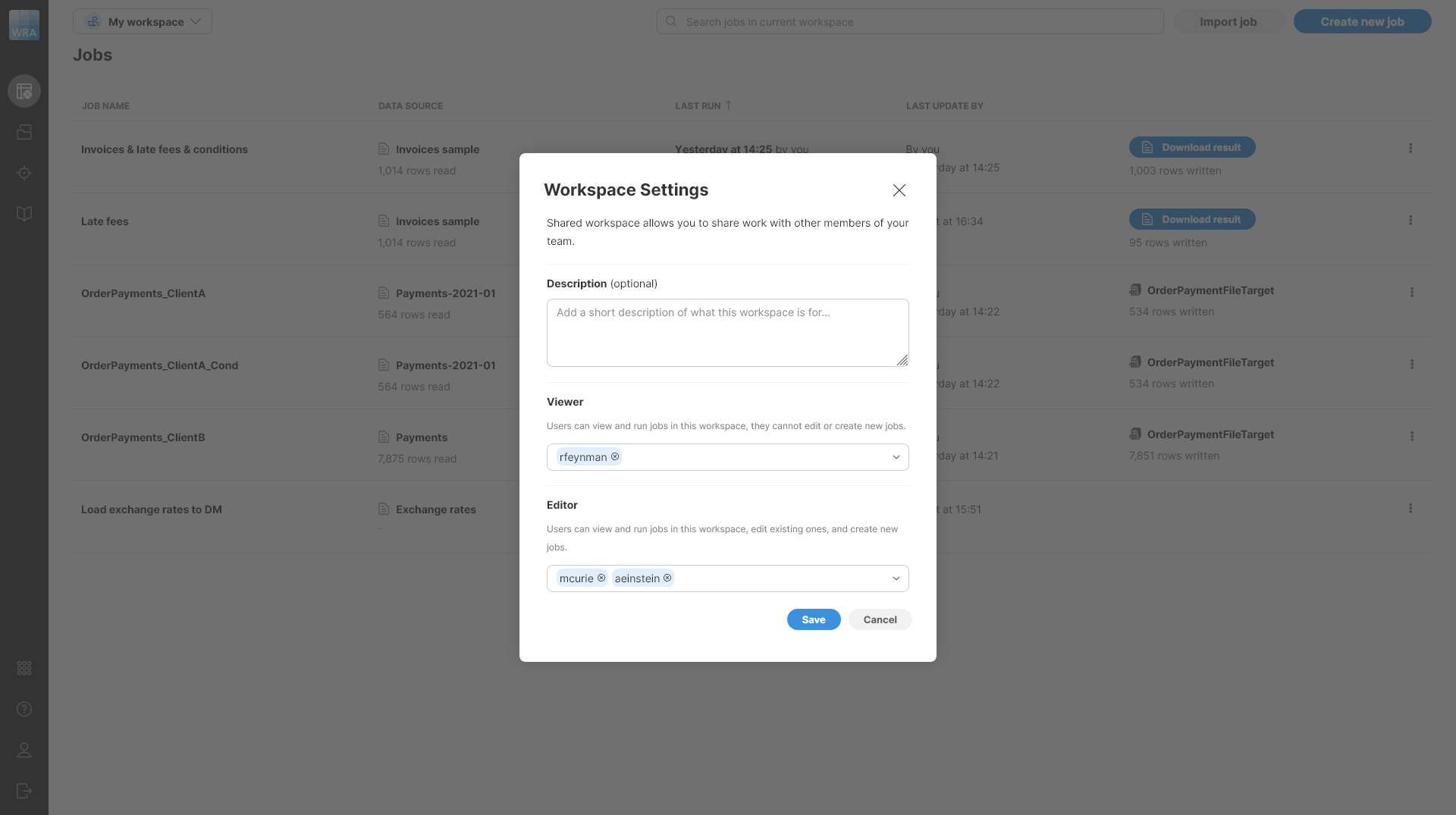Save the Workspace Settings
1456x815 pixels.
(813, 619)
